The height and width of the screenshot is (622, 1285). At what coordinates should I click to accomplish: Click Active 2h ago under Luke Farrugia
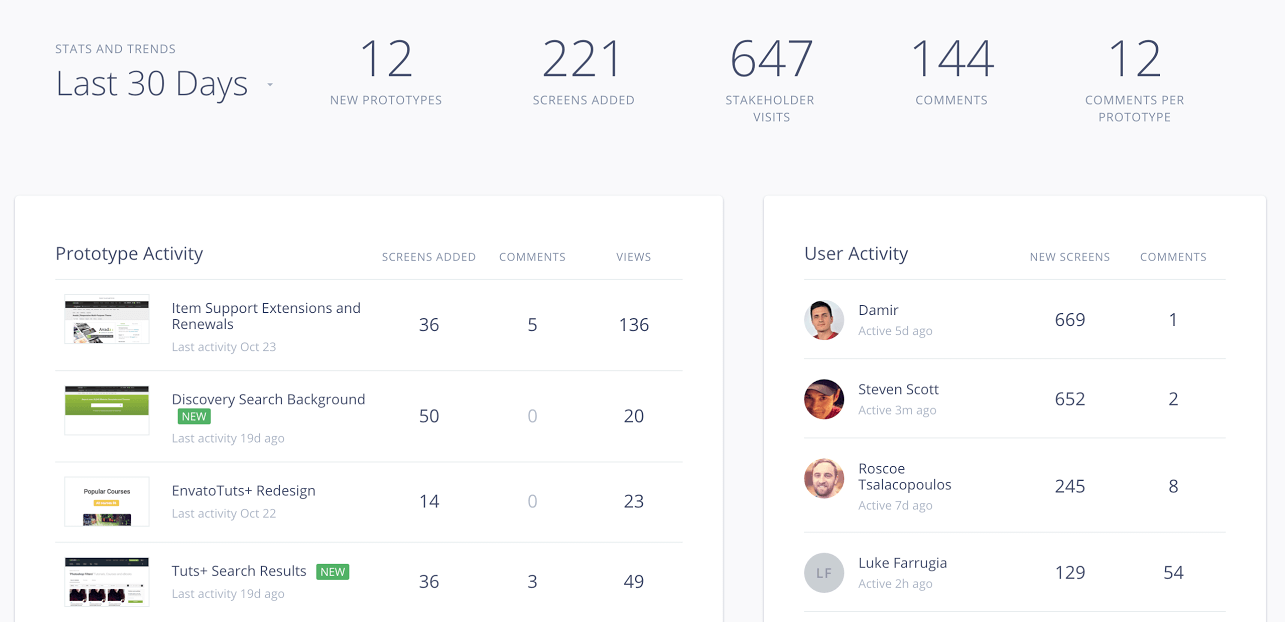tap(895, 584)
